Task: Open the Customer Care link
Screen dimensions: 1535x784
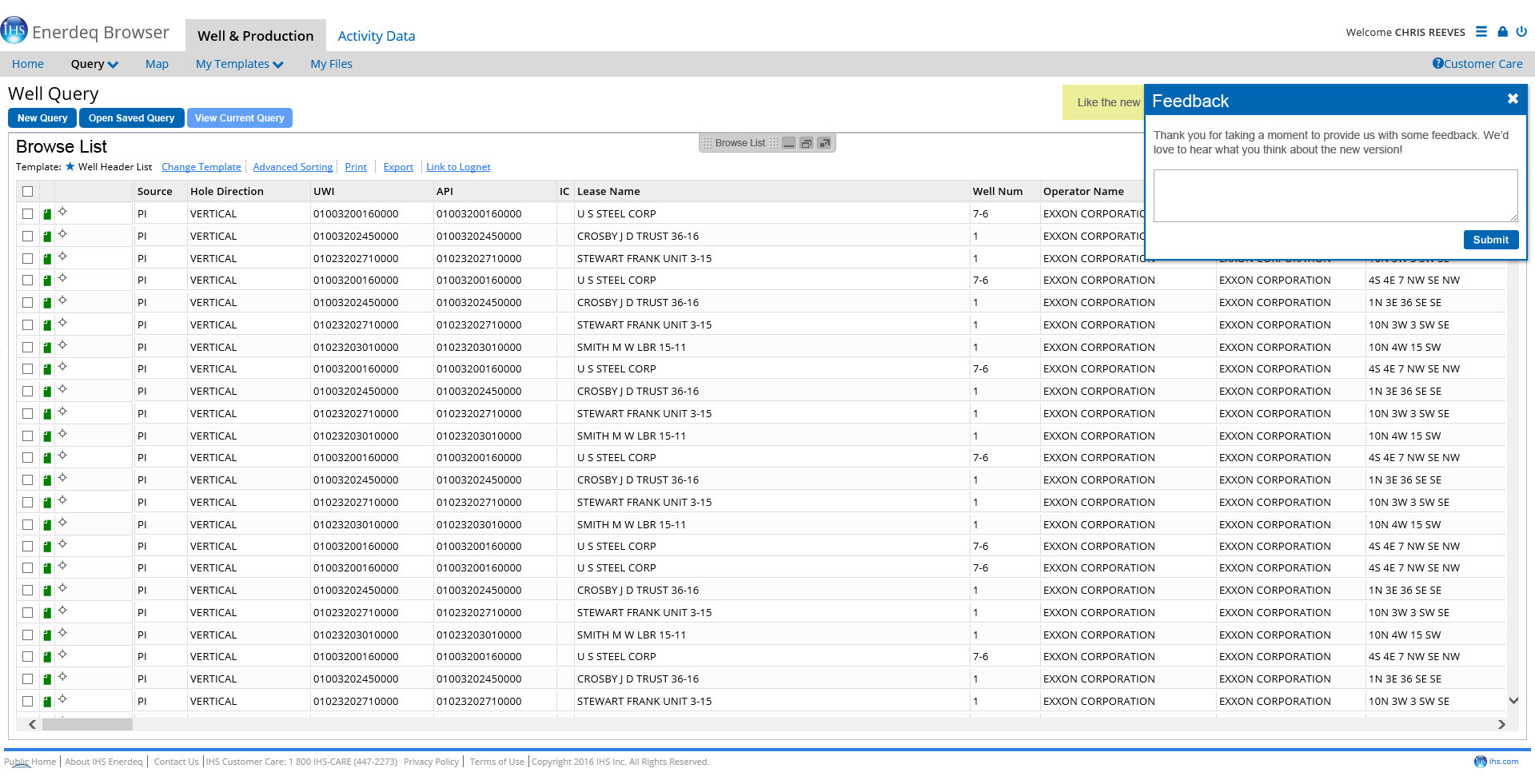Action: pos(1483,64)
